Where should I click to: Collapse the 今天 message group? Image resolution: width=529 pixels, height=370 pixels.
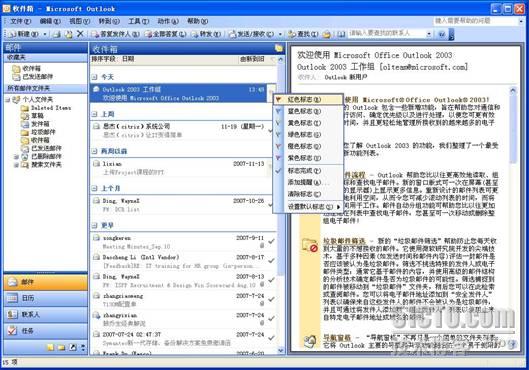pos(94,77)
